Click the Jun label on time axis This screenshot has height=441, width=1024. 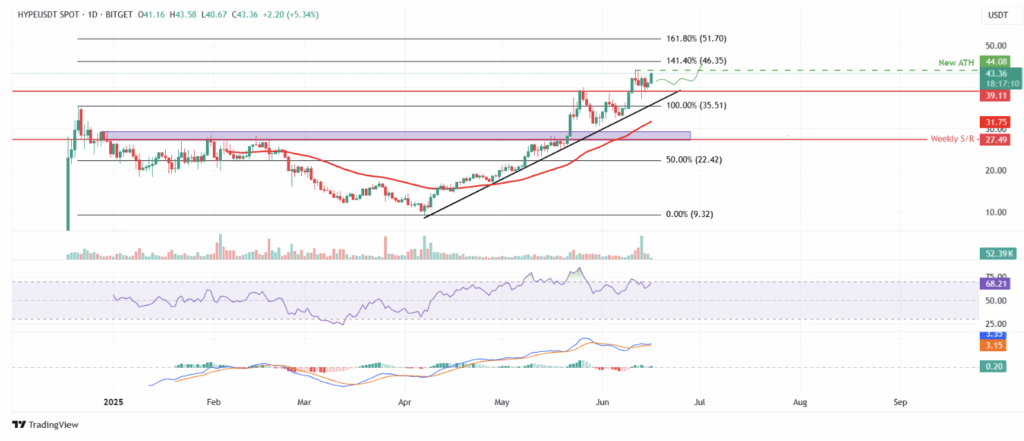coord(600,403)
